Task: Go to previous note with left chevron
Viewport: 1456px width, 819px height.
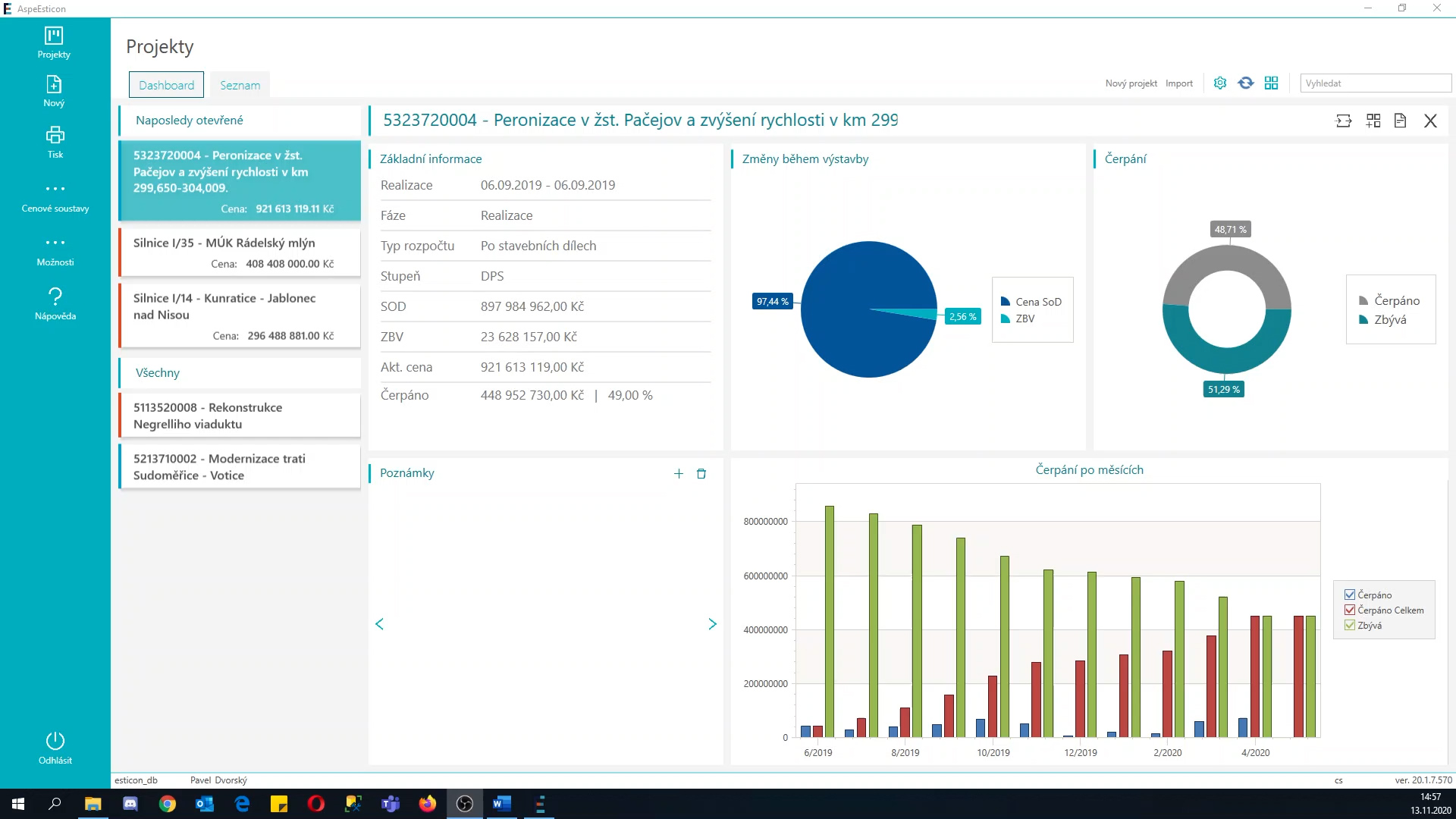Action: [380, 624]
